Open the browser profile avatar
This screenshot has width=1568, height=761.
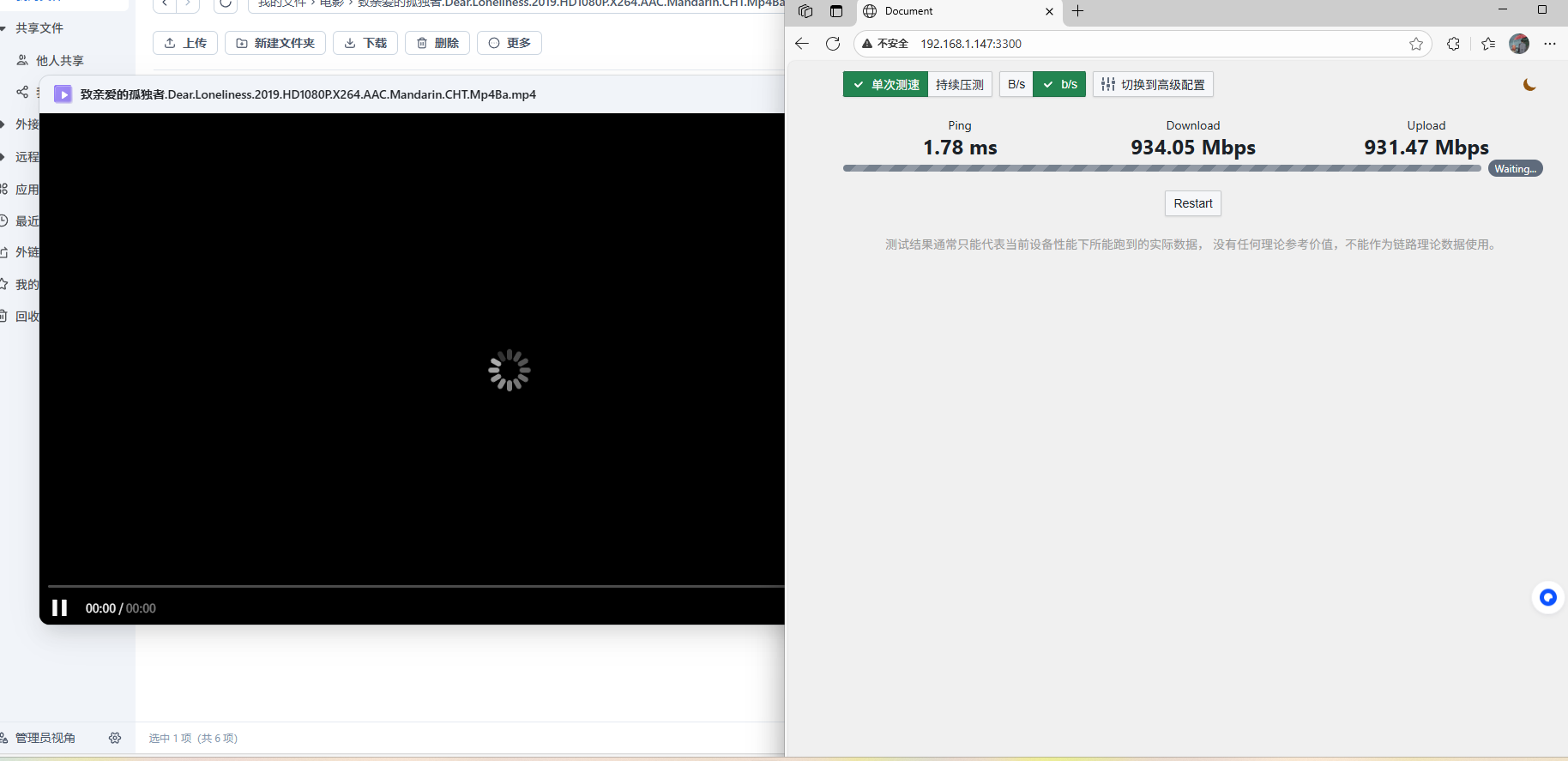(1519, 44)
